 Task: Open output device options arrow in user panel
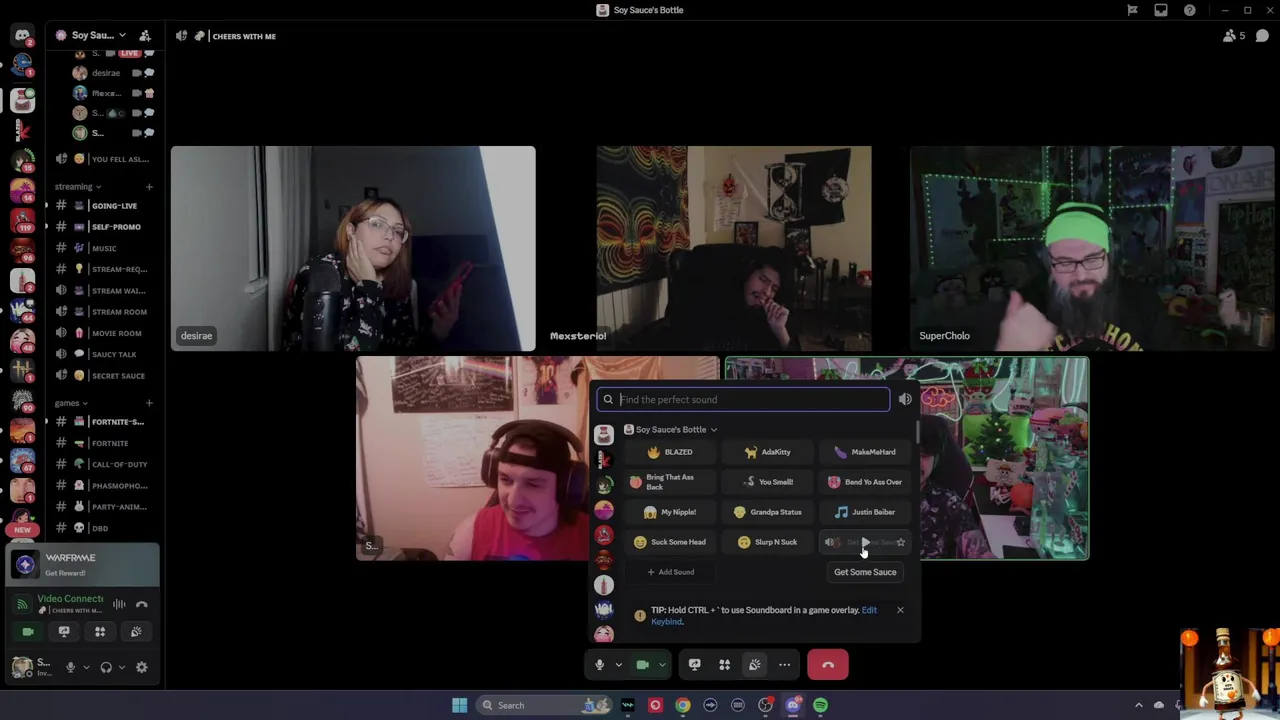pyautogui.click(x=122, y=667)
